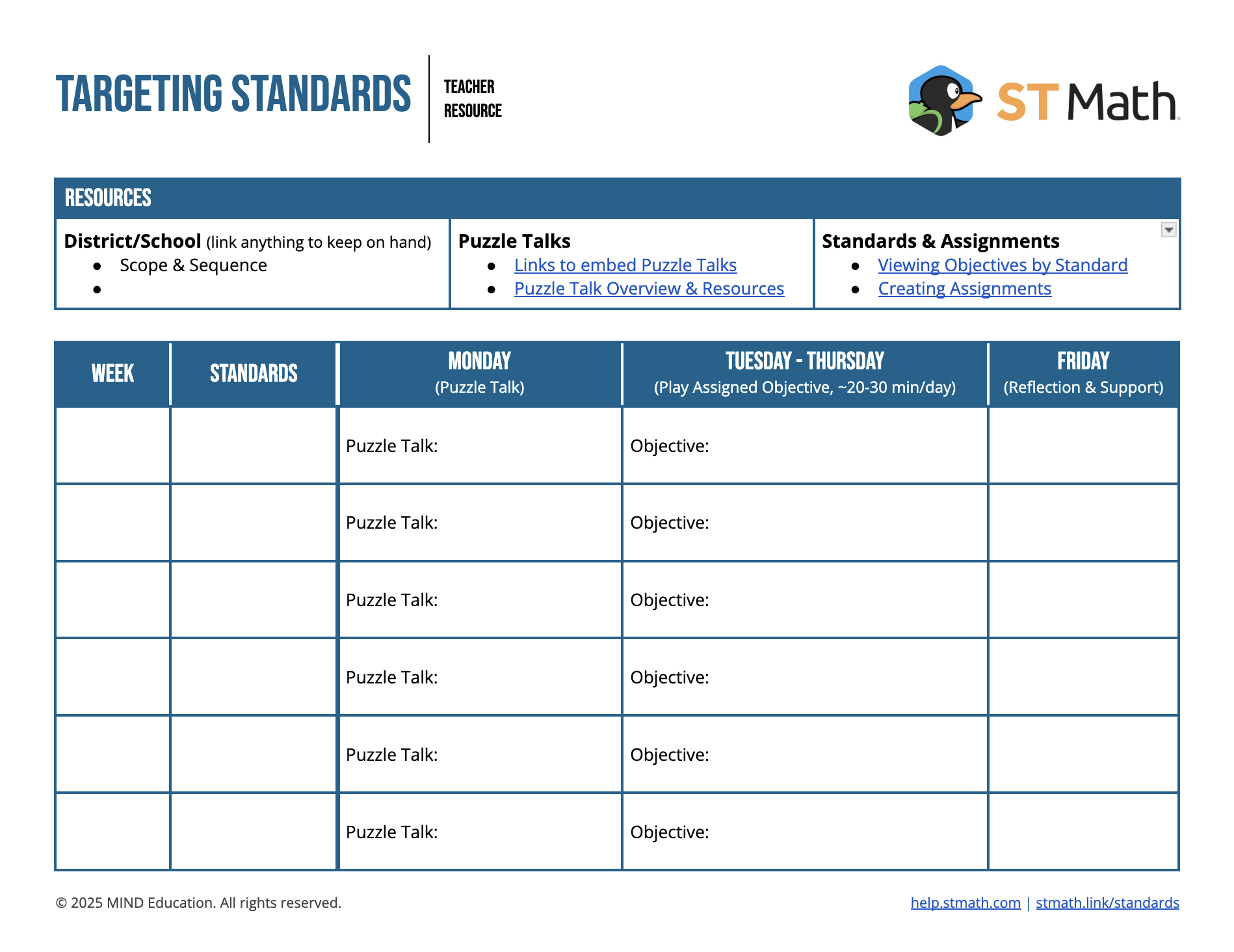Select the first row's empty Standards cell
1234x952 pixels.
pyautogui.click(x=254, y=446)
